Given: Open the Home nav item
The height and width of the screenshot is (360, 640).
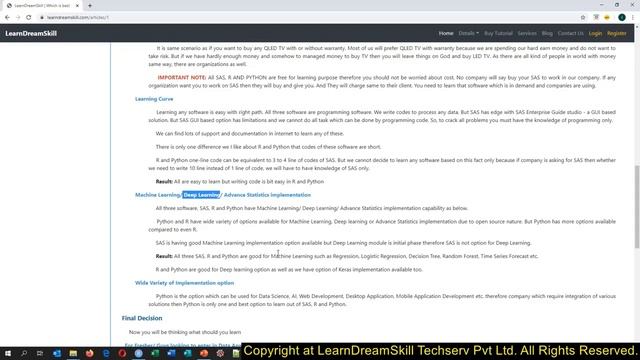Looking at the screenshot, I should pyautogui.click(x=446, y=33).
